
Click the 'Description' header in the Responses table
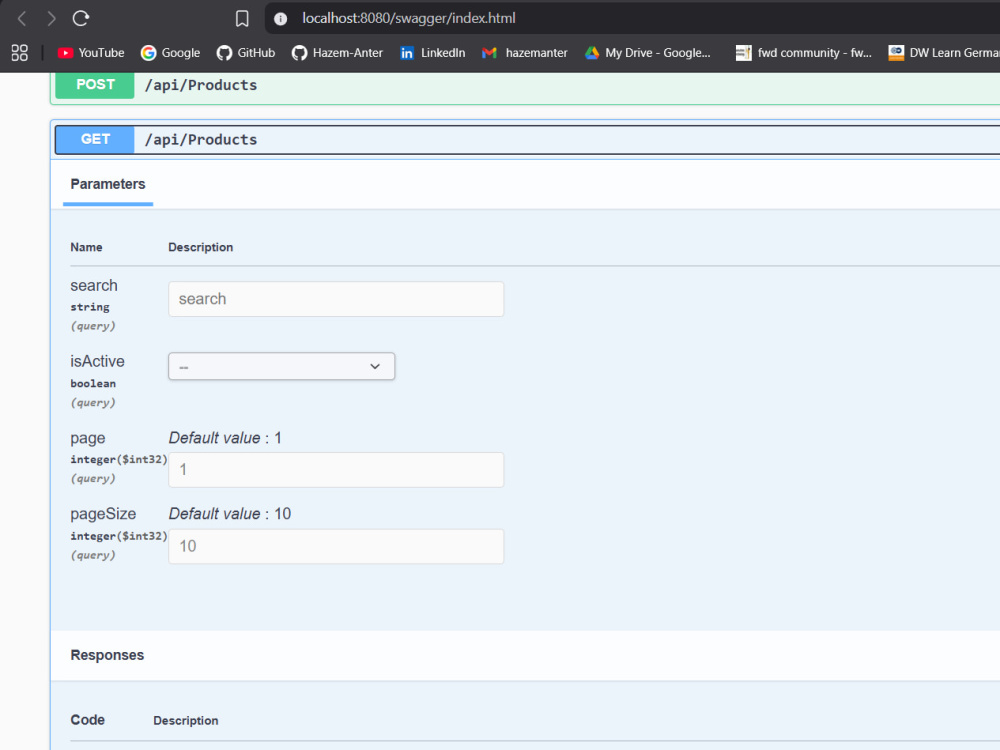coord(186,721)
